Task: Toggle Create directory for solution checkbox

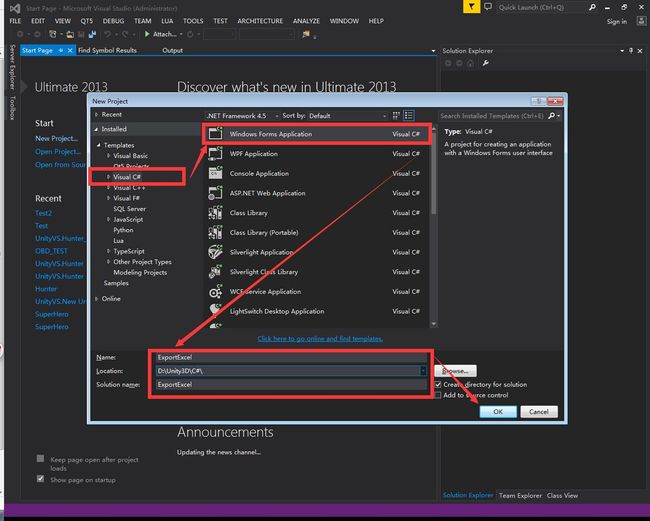Action: coord(438,385)
